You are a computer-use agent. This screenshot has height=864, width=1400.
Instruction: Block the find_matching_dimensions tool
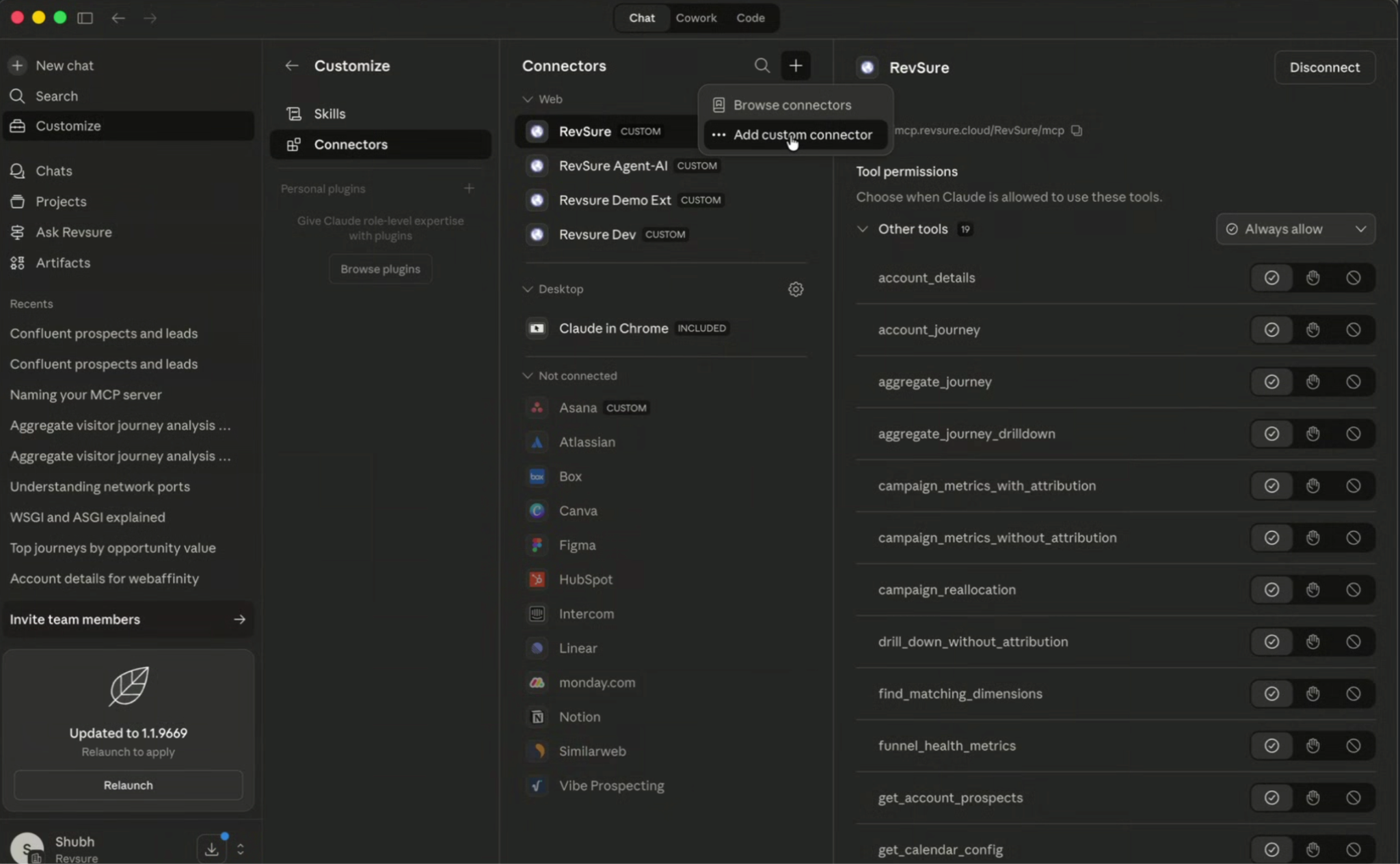1354,693
